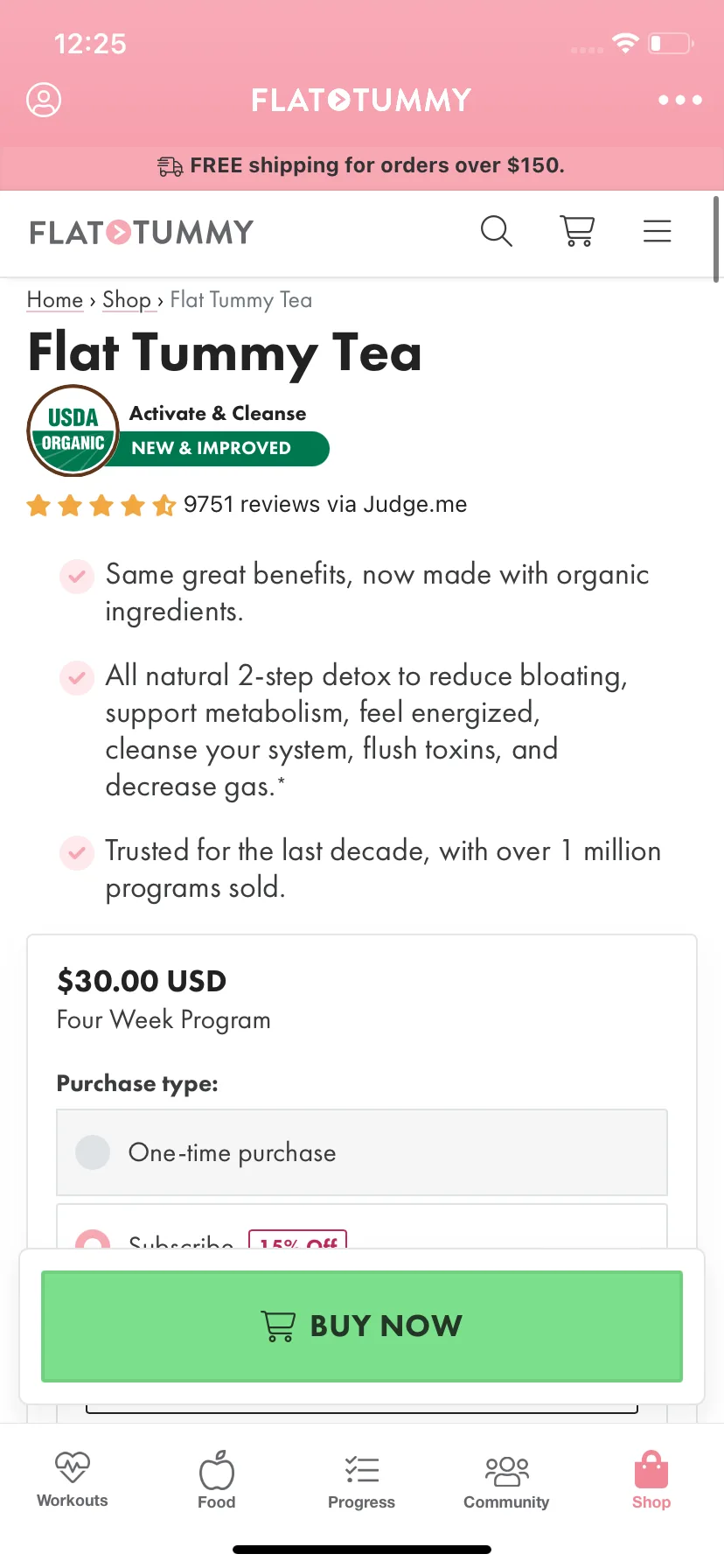Open the Progress tab
This screenshot has height=1568, width=724.
coord(361,1480)
